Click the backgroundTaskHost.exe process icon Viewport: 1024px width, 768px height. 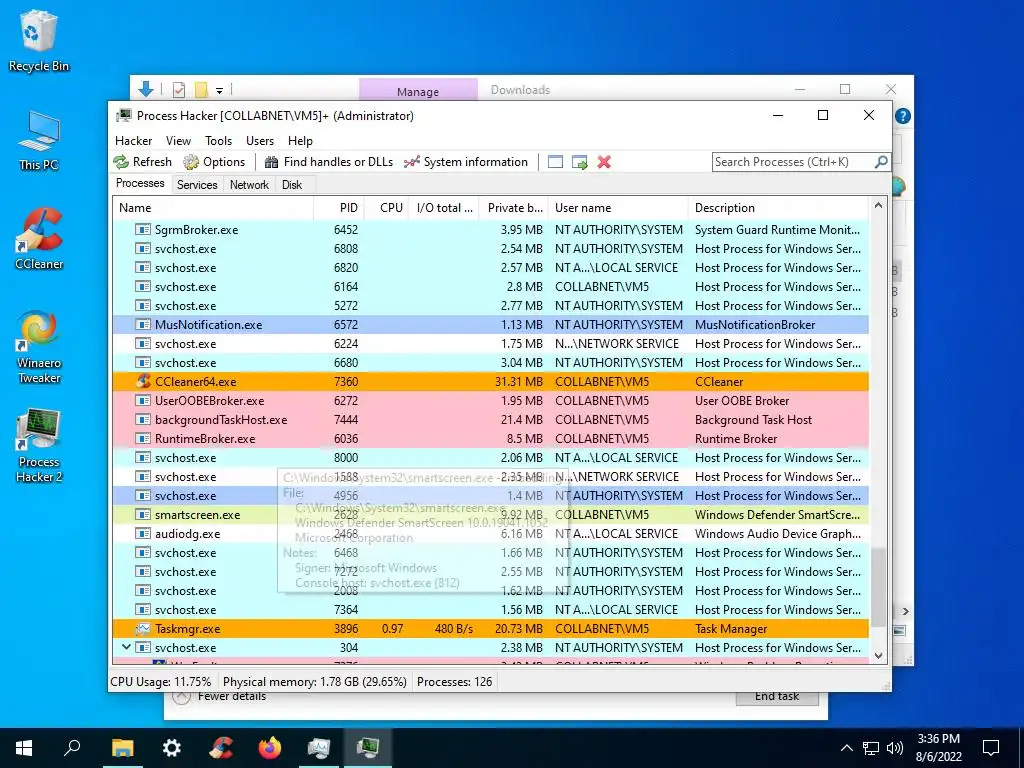[x=143, y=419]
